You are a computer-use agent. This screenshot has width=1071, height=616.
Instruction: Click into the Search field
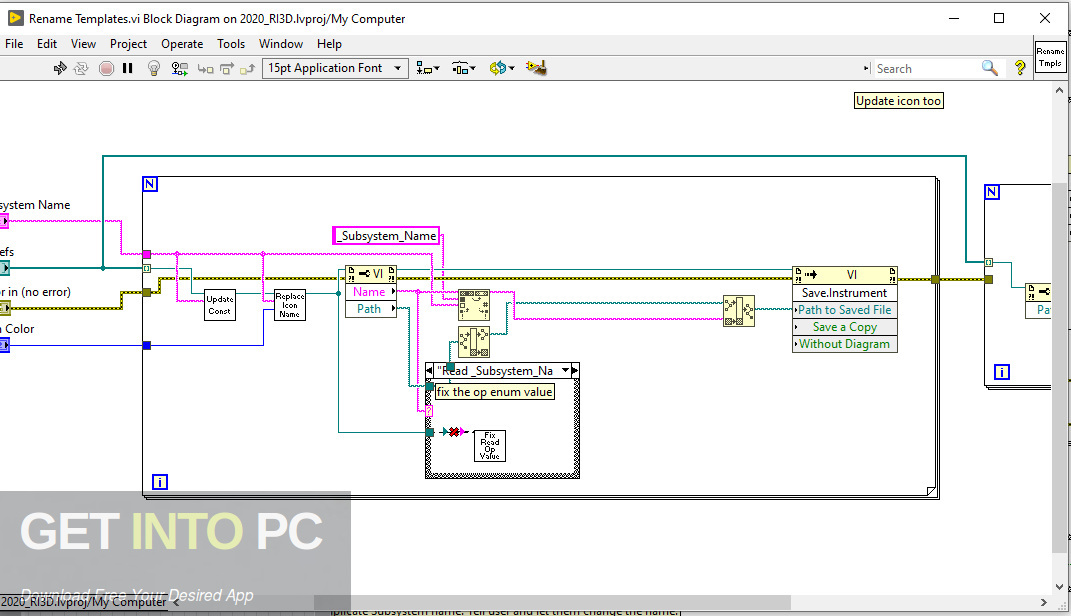[927, 68]
